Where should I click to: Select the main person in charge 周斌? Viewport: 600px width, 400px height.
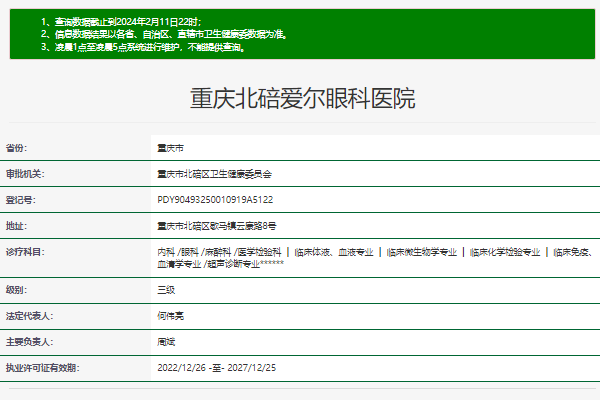[166, 342]
